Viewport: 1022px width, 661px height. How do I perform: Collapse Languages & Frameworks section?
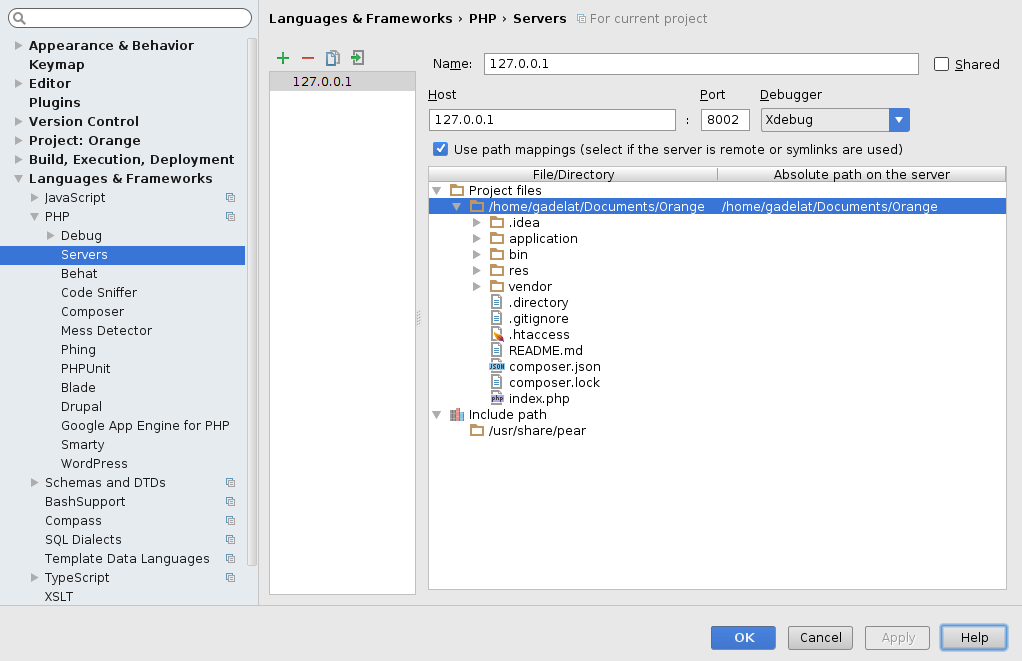[19, 179]
